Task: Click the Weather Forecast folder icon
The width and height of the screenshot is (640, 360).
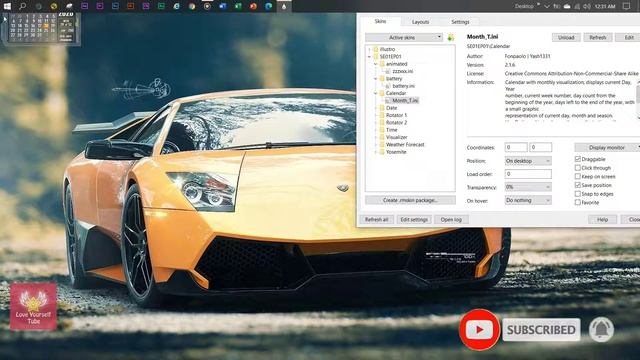Action: (382, 144)
